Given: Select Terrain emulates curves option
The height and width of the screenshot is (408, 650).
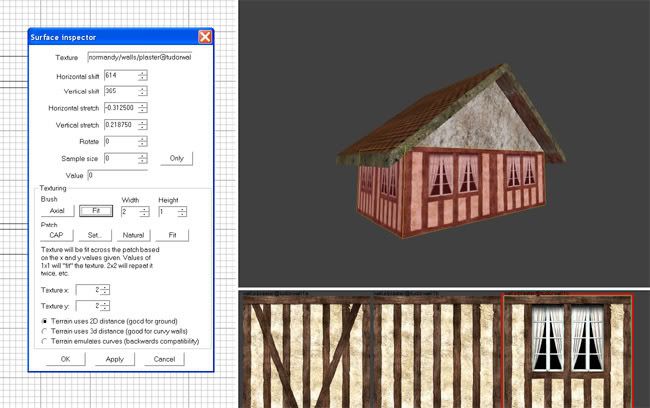Looking at the screenshot, I should [43, 342].
